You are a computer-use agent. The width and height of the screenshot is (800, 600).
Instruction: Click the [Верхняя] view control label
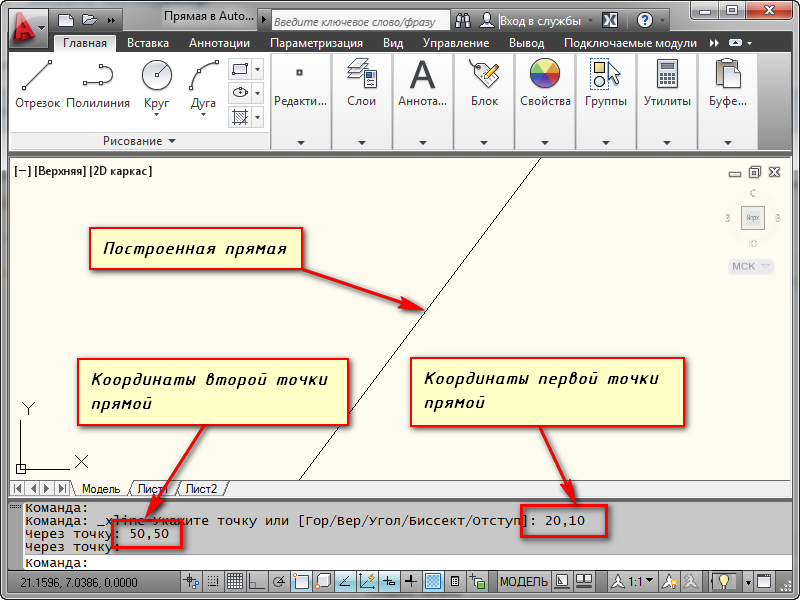point(60,171)
